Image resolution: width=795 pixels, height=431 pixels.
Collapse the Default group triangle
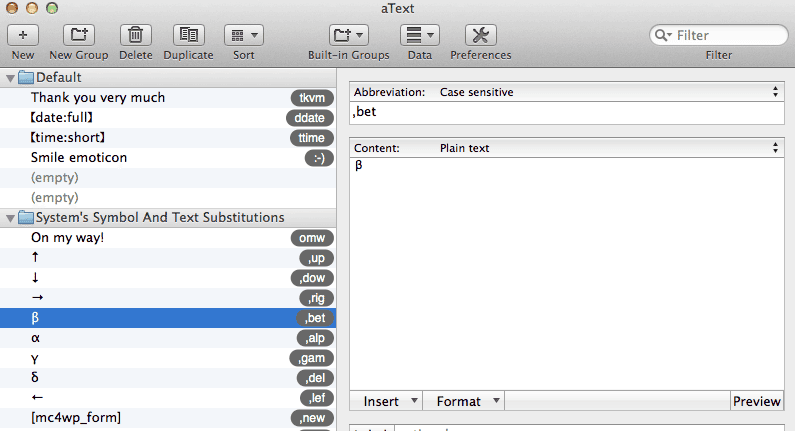(x=10, y=78)
